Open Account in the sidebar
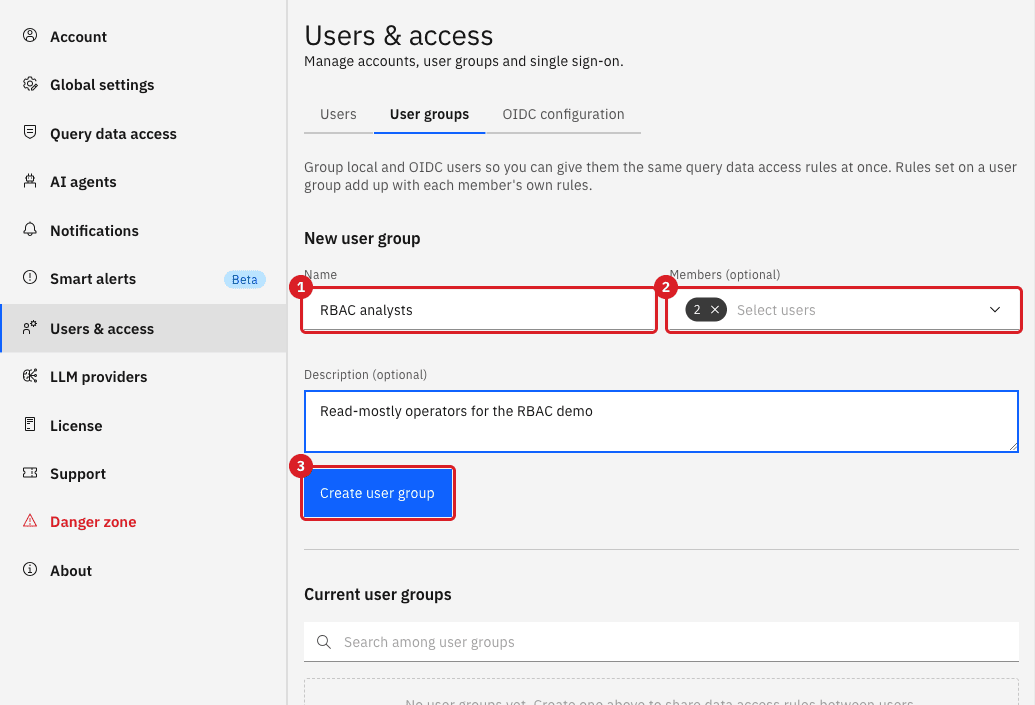The image size is (1035, 705). (143, 37)
